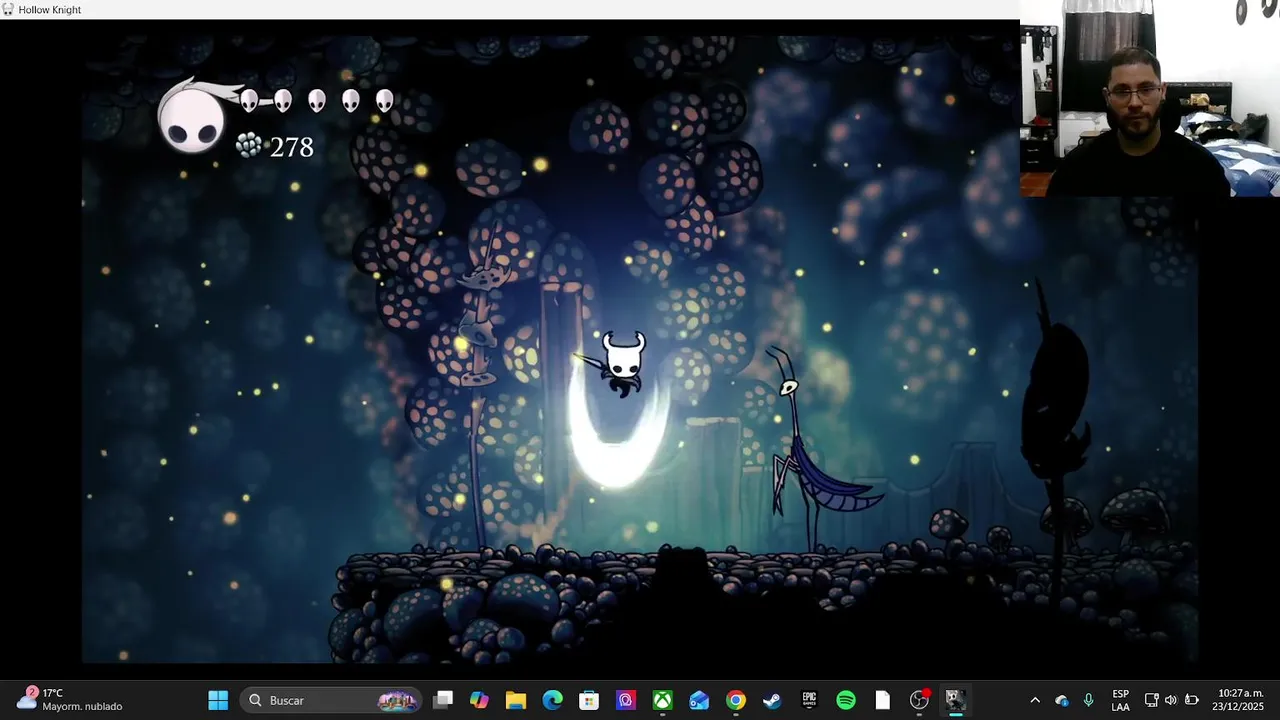This screenshot has height=720, width=1280.
Task: Open Google Chrome from the taskbar
Action: (x=736, y=700)
